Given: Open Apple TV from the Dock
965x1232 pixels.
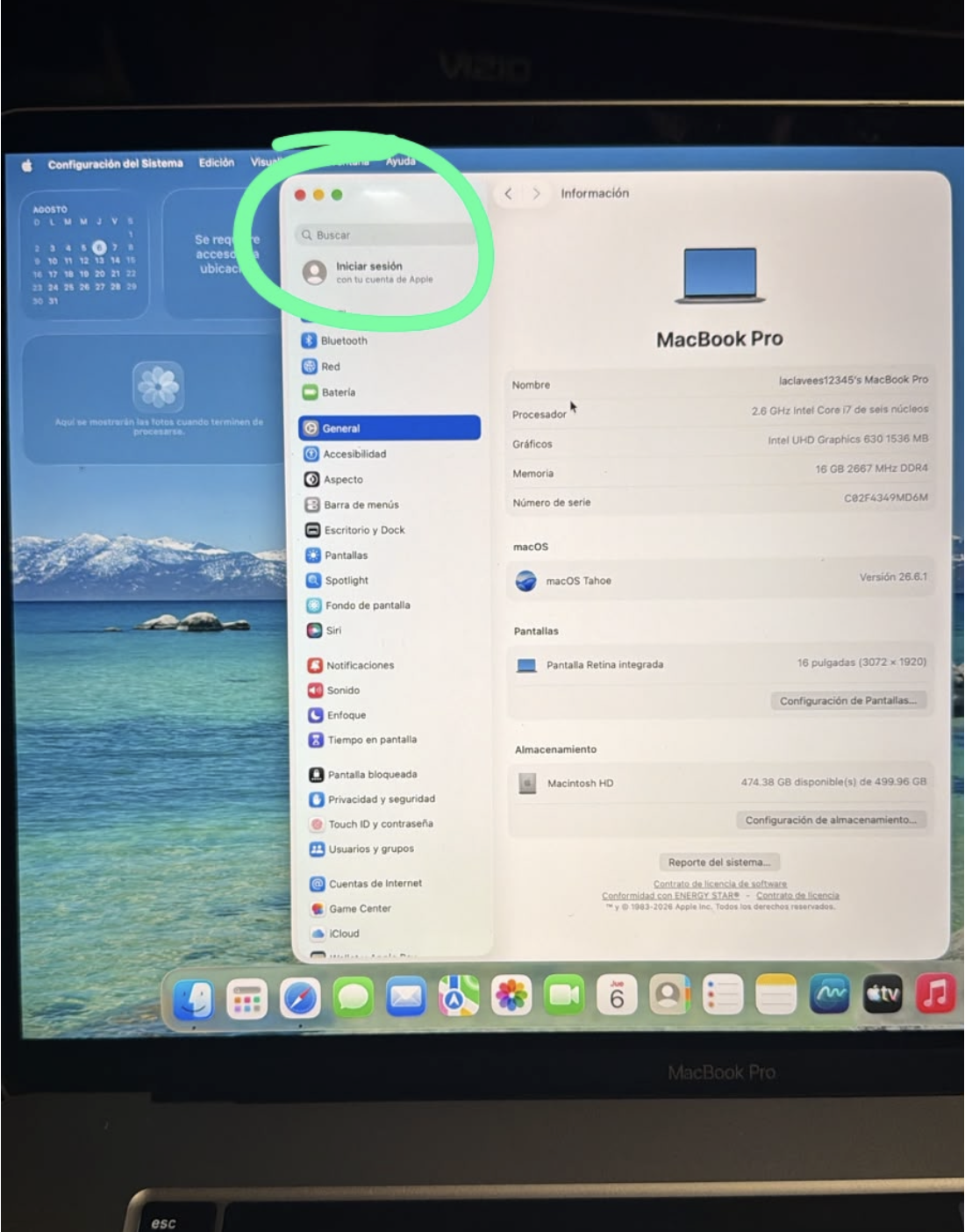Looking at the screenshot, I should pyautogui.click(x=883, y=995).
